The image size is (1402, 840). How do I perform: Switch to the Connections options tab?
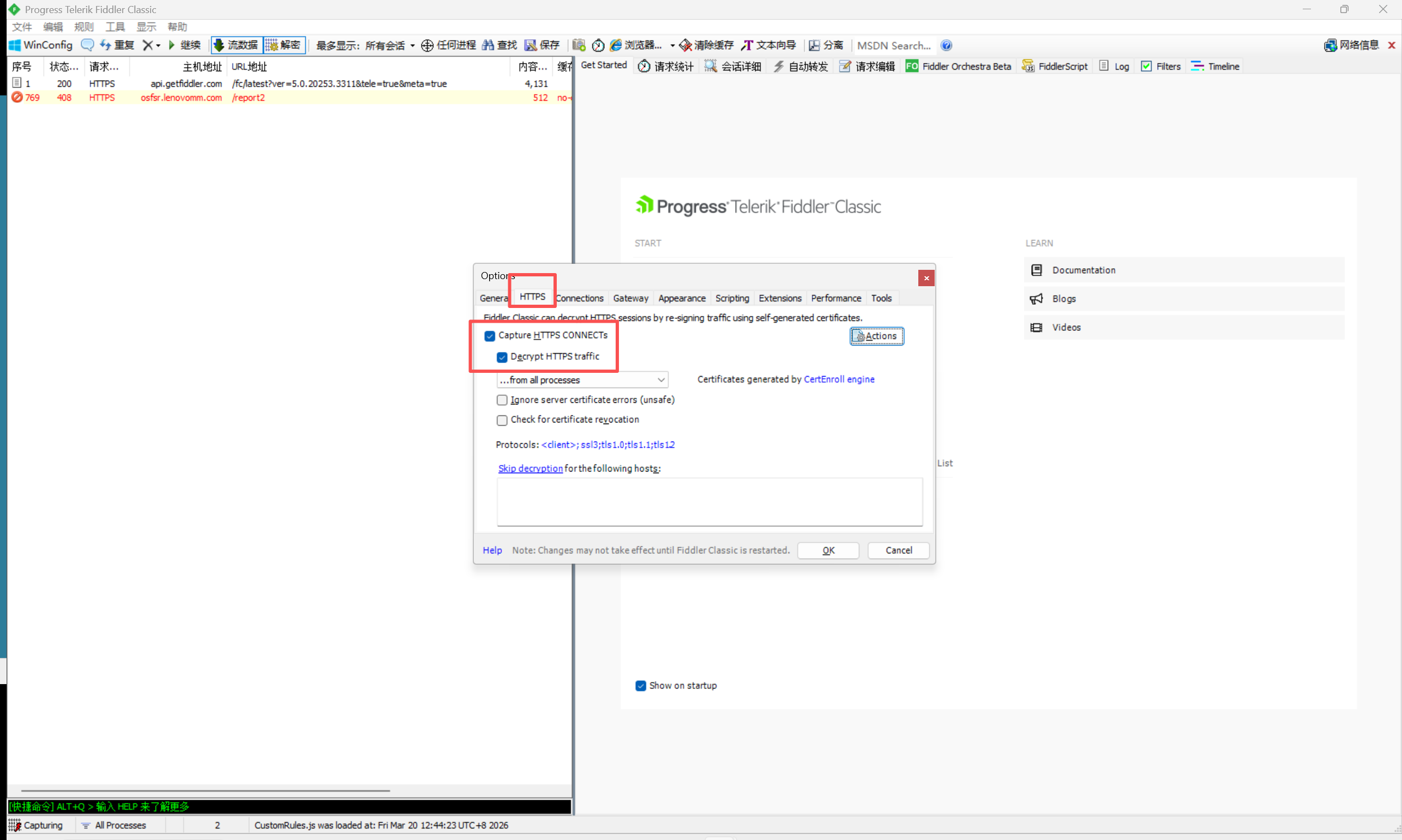(579, 298)
